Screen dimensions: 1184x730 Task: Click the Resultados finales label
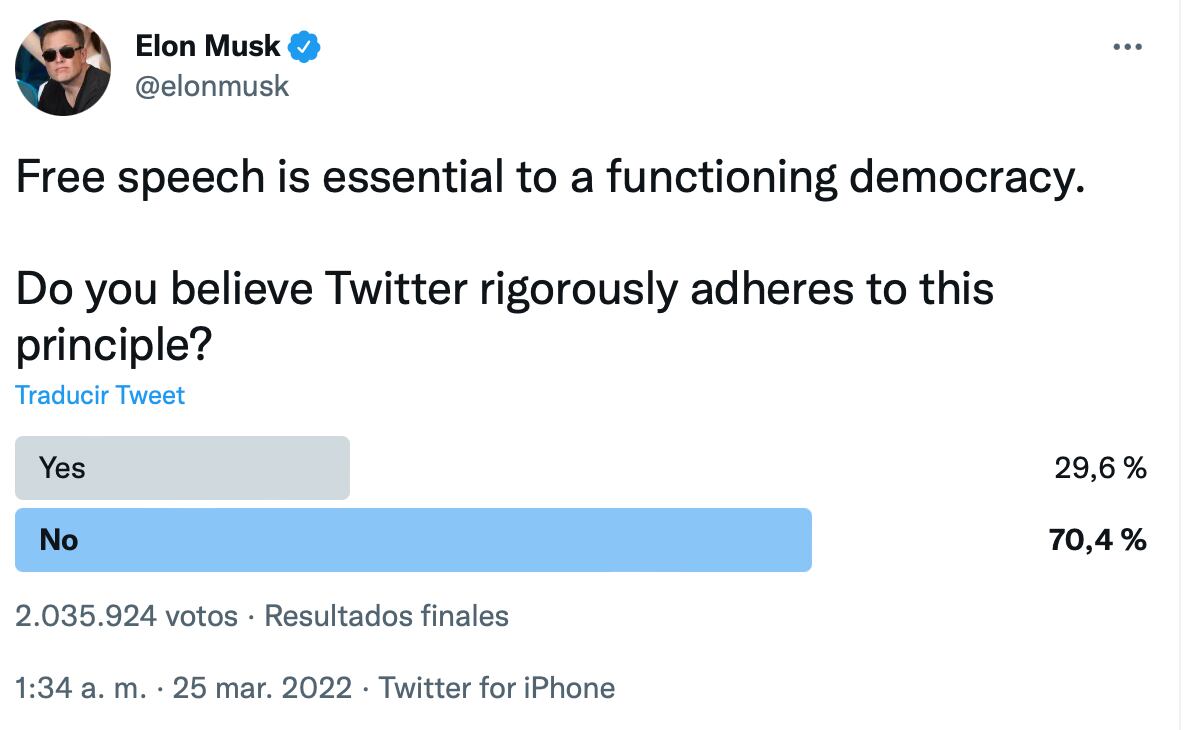(386, 616)
